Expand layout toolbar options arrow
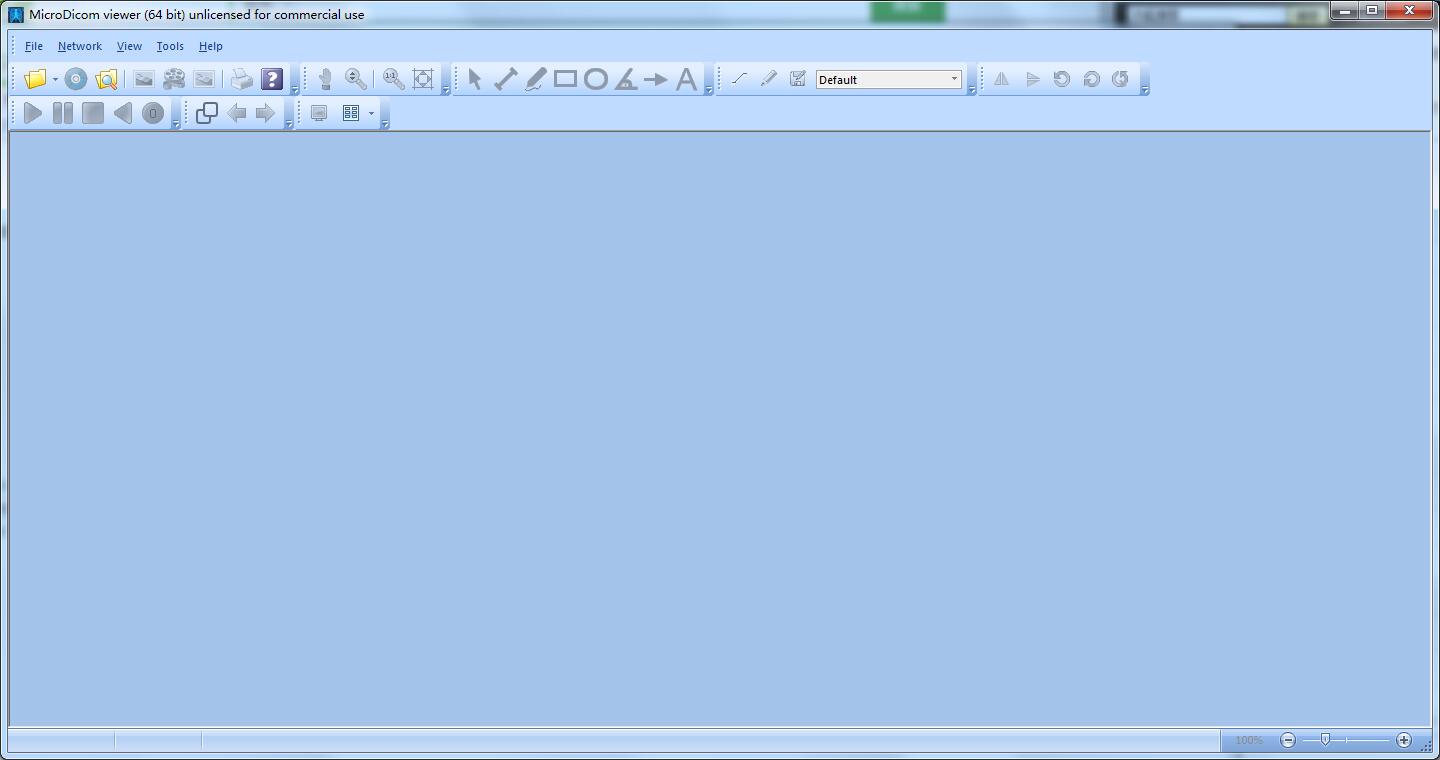Screen dimensions: 1440x760 click(385, 124)
